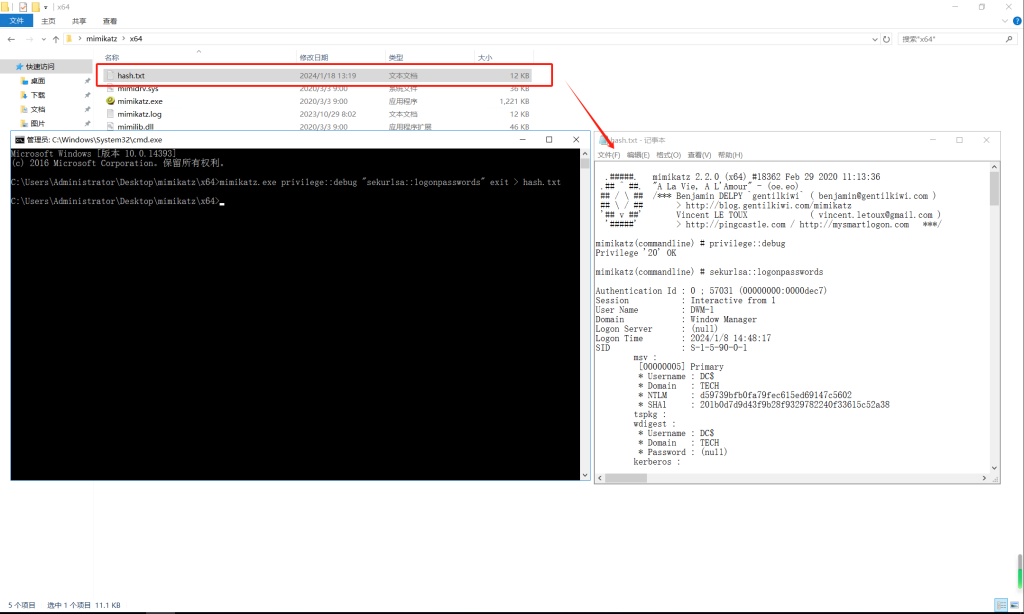This screenshot has width=1024, height=614.
Task: Click Notepad vertical scrollbar up arrow
Action: point(995,167)
